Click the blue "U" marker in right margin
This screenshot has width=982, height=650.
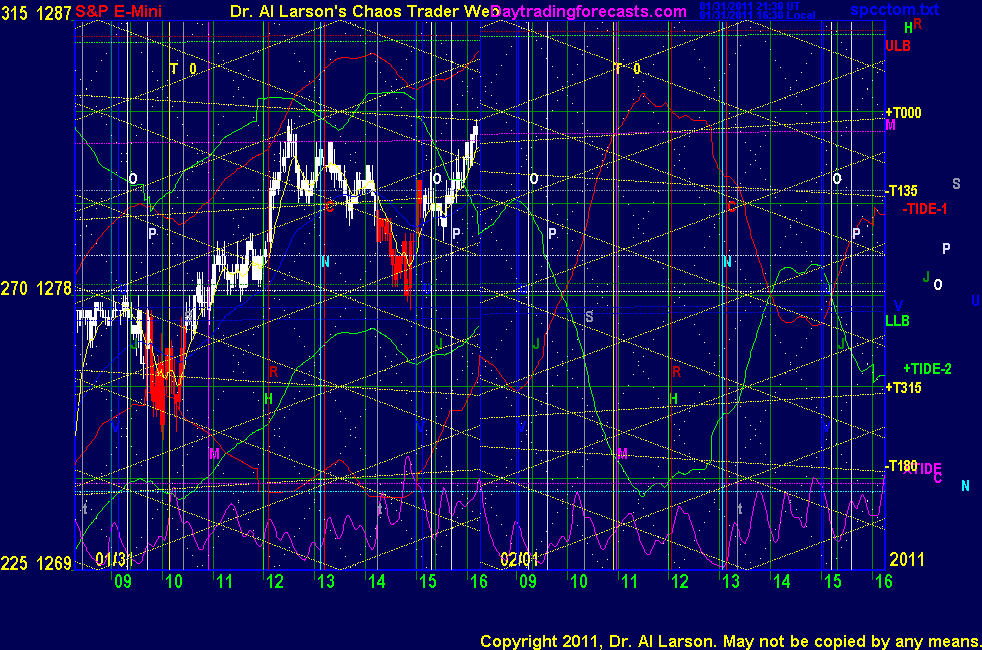[976, 301]
